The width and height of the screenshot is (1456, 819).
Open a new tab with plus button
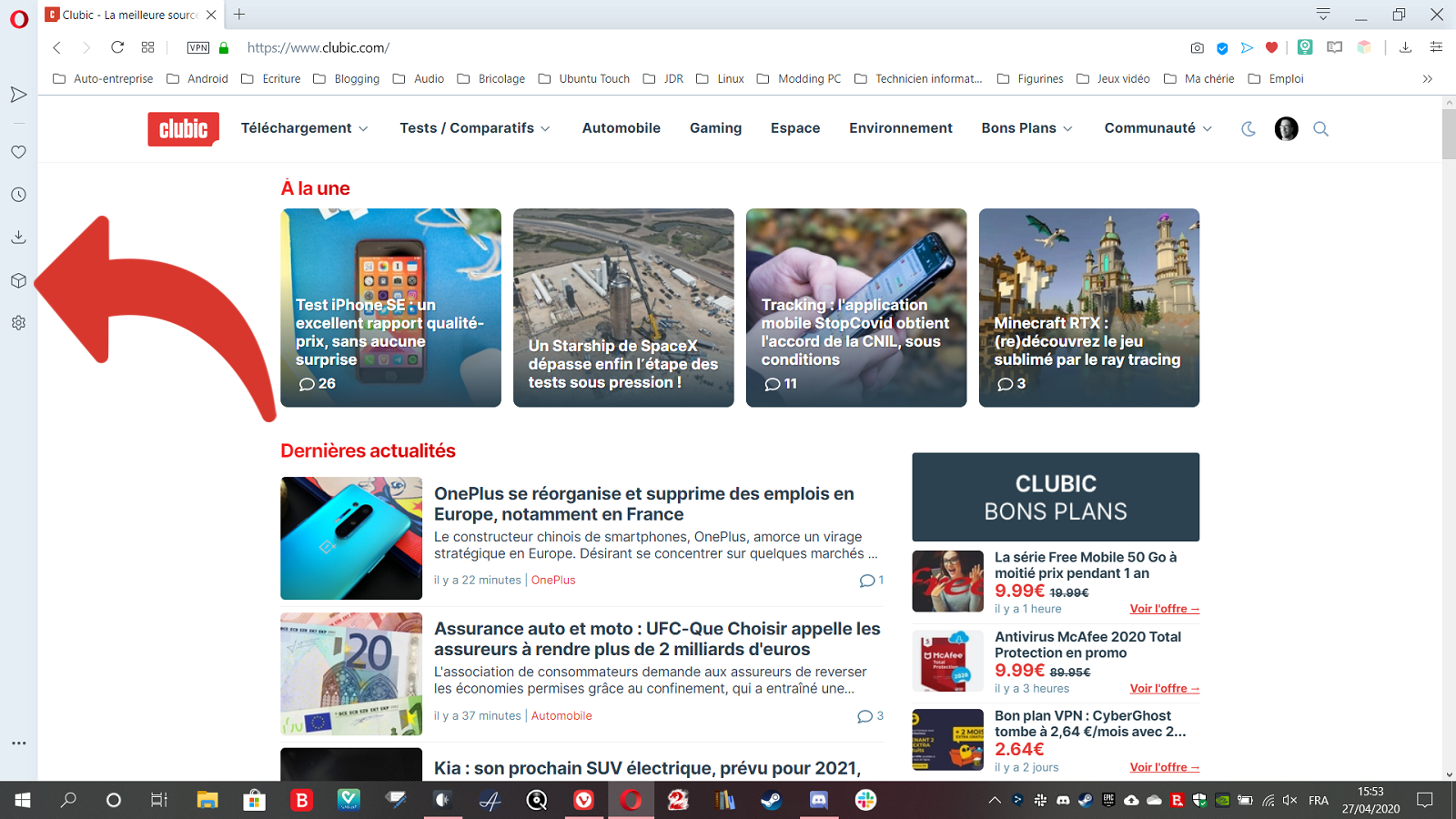pos(239,15)
